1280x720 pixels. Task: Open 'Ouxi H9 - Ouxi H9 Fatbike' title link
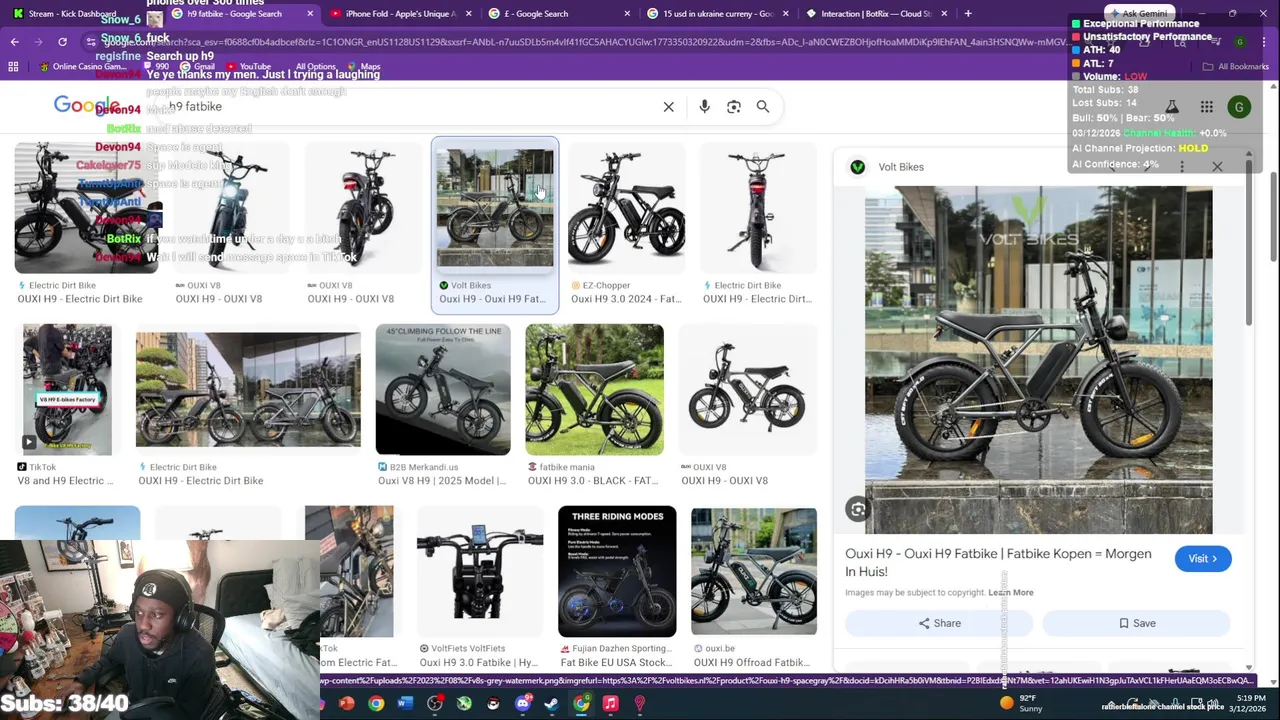[998, 562]
